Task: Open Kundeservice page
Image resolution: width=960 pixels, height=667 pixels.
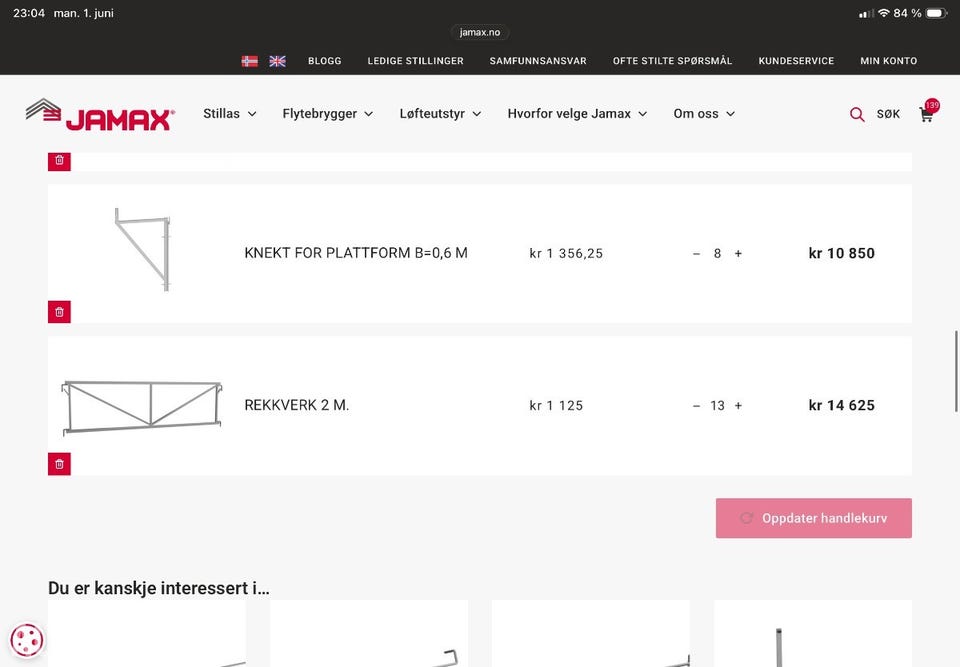Action: [796, 61]
